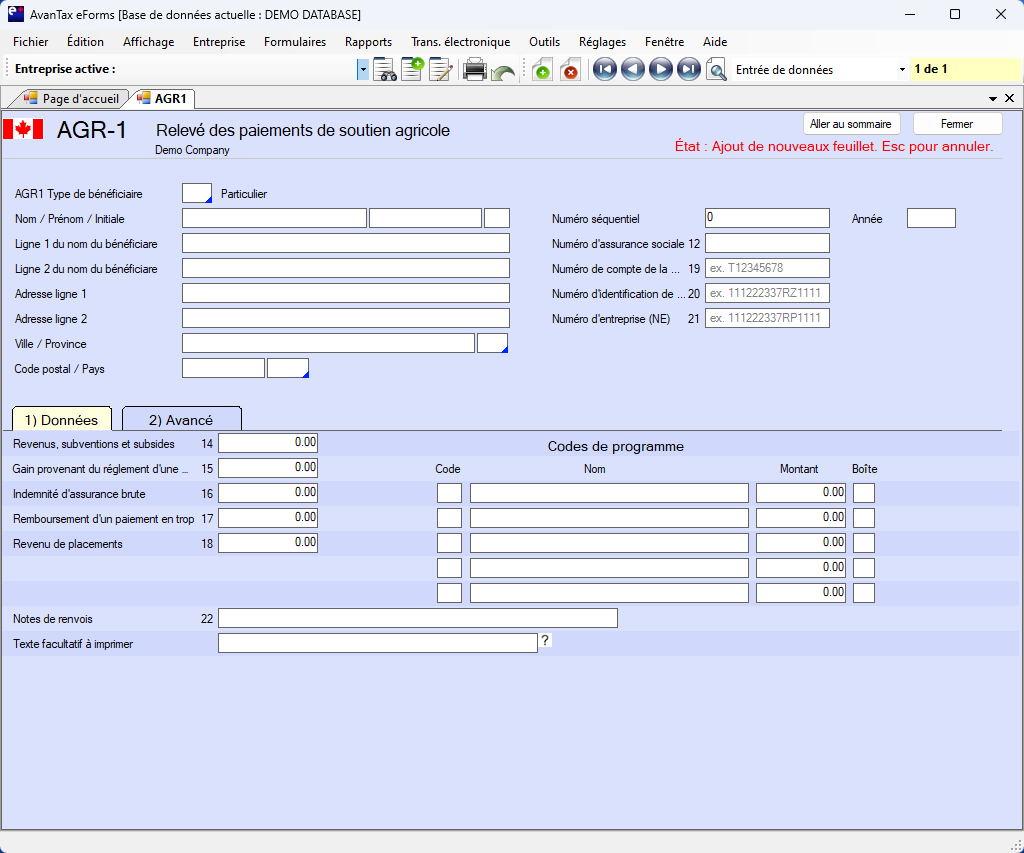Screen dimensions: 1024x853
Task: Open the Entrée de données dropdown
Action: [x=901, y=70]
